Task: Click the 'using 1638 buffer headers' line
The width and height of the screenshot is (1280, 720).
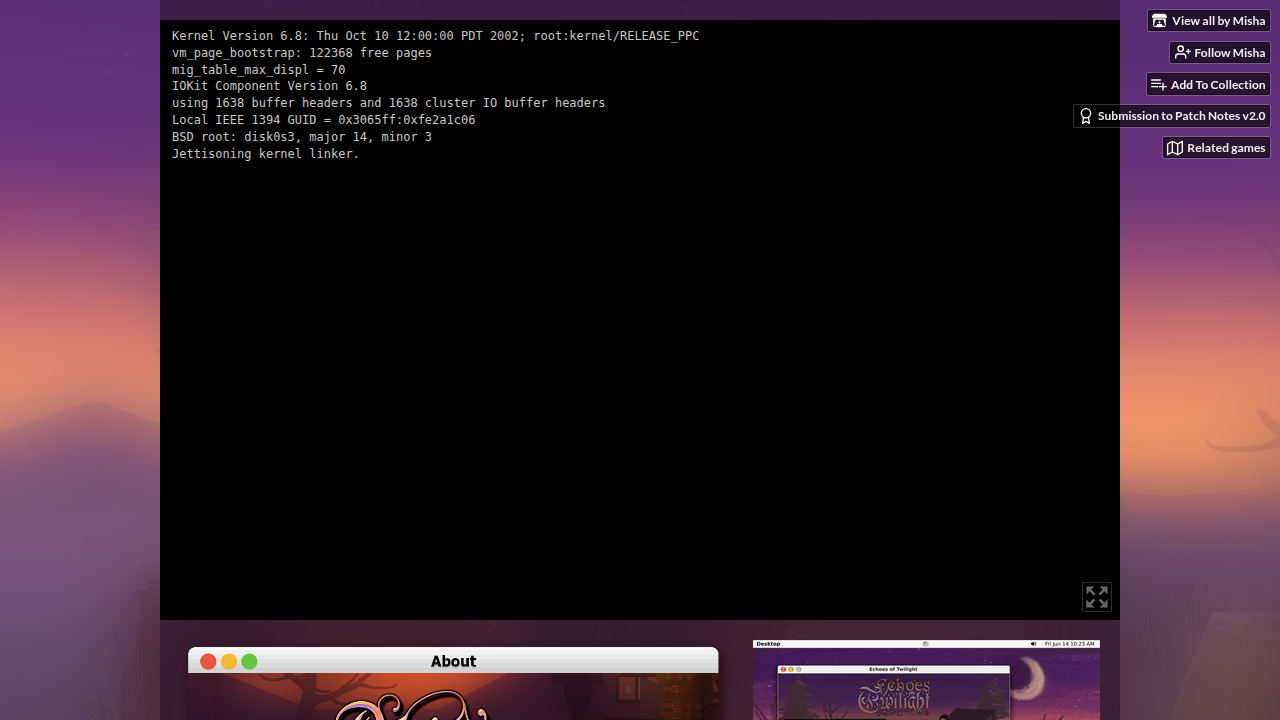Action: [388, 103]
